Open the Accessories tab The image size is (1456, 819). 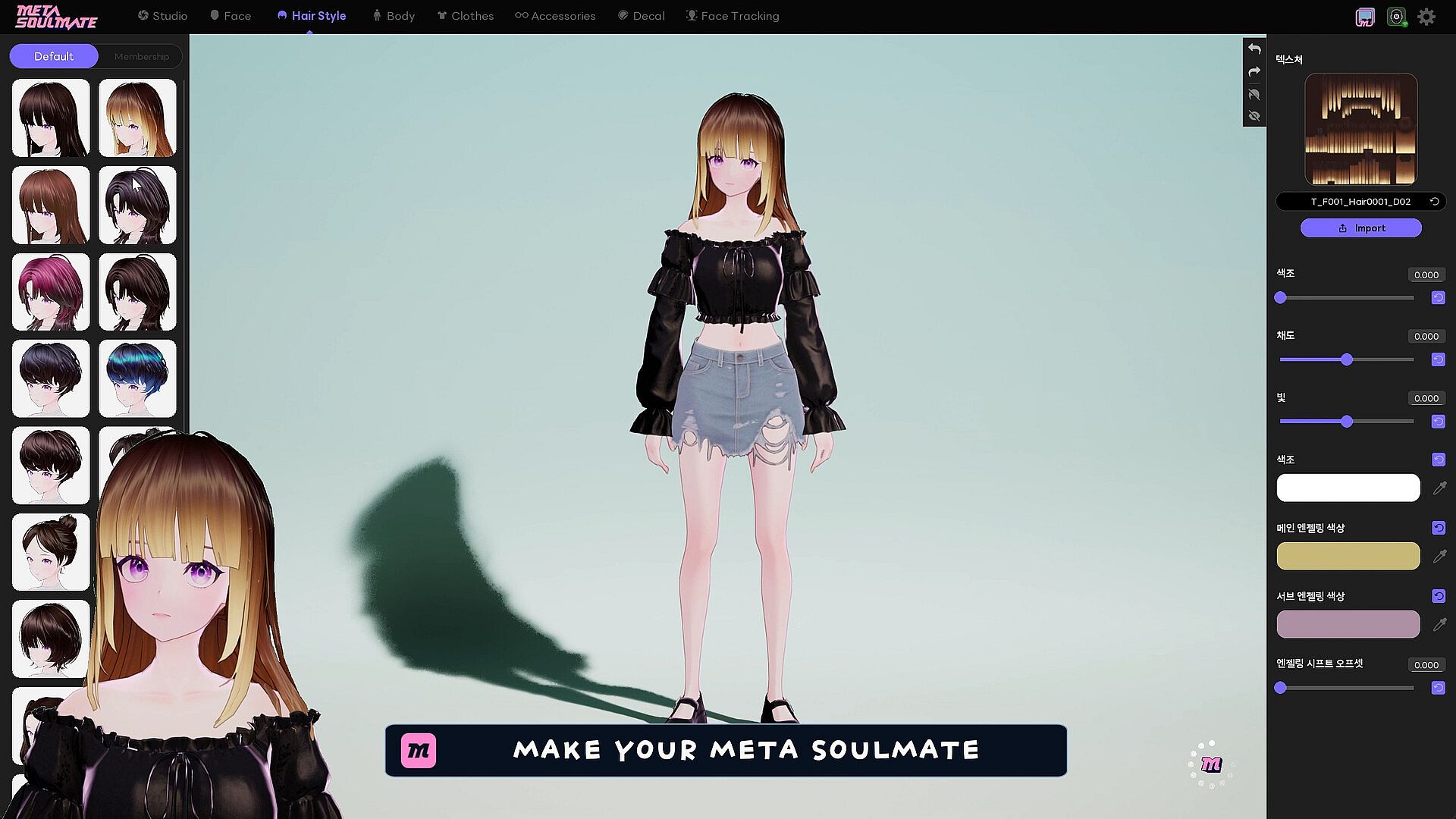(555, 16)
